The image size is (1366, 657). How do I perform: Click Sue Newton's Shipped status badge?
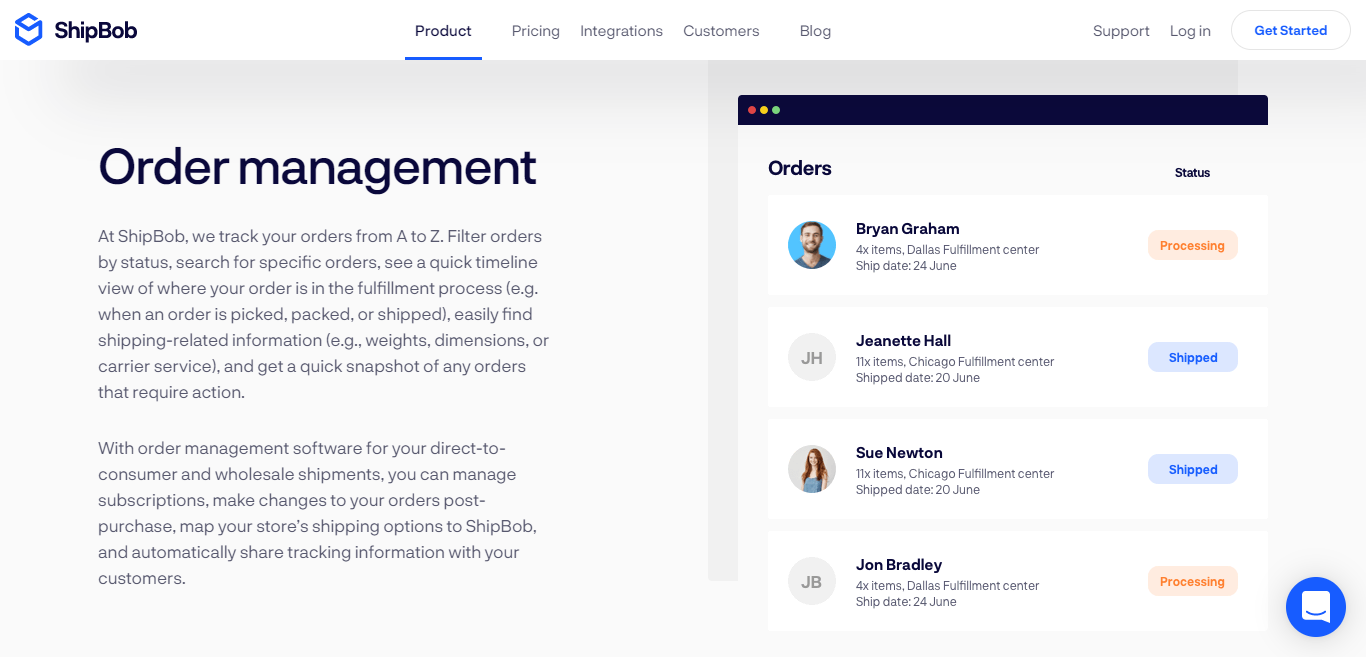point(1193,469)
